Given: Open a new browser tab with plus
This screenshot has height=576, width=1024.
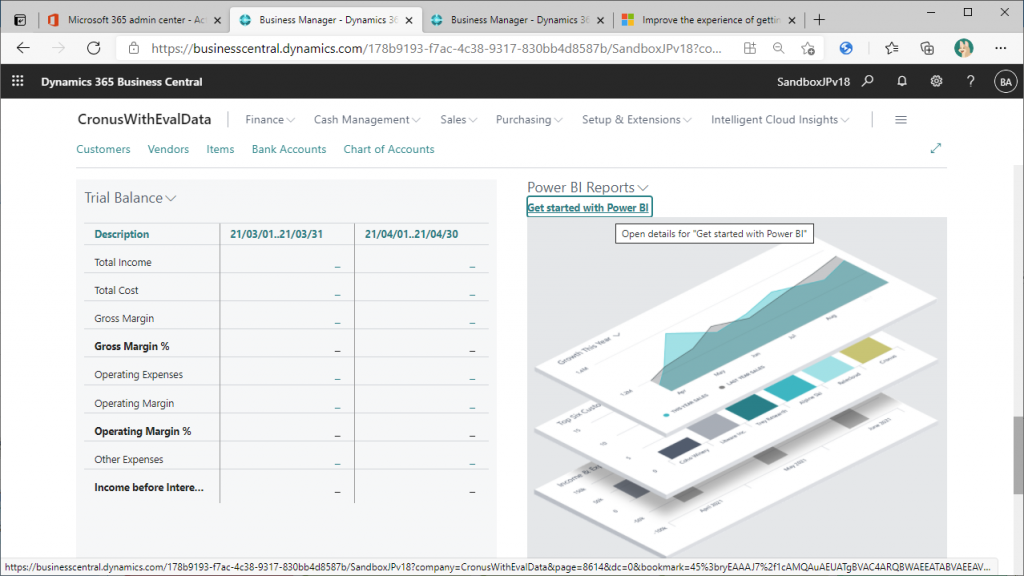Looking at the screenshot, I should pos(819,20).
